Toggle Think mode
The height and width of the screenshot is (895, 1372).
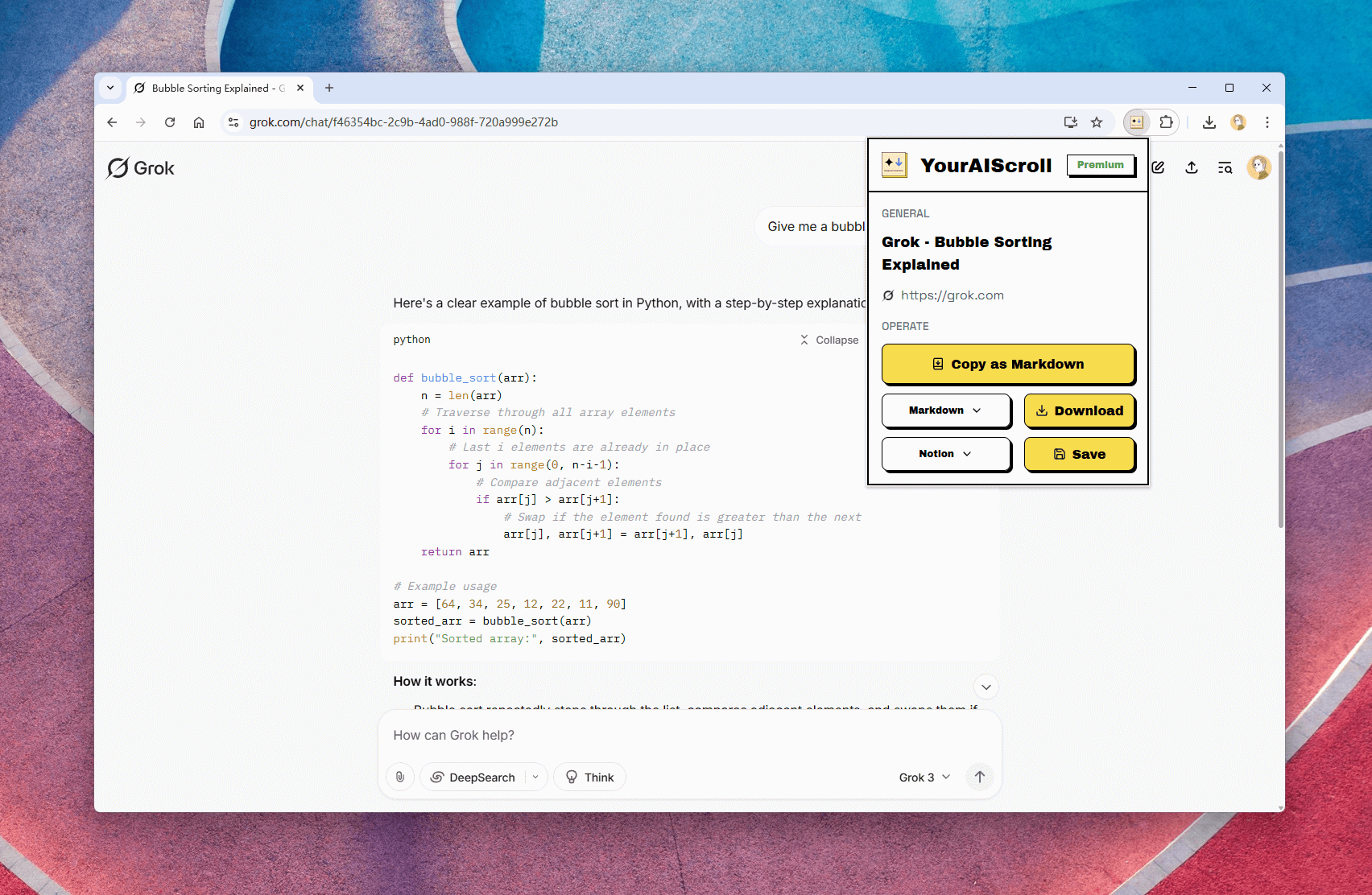(589, 777)
